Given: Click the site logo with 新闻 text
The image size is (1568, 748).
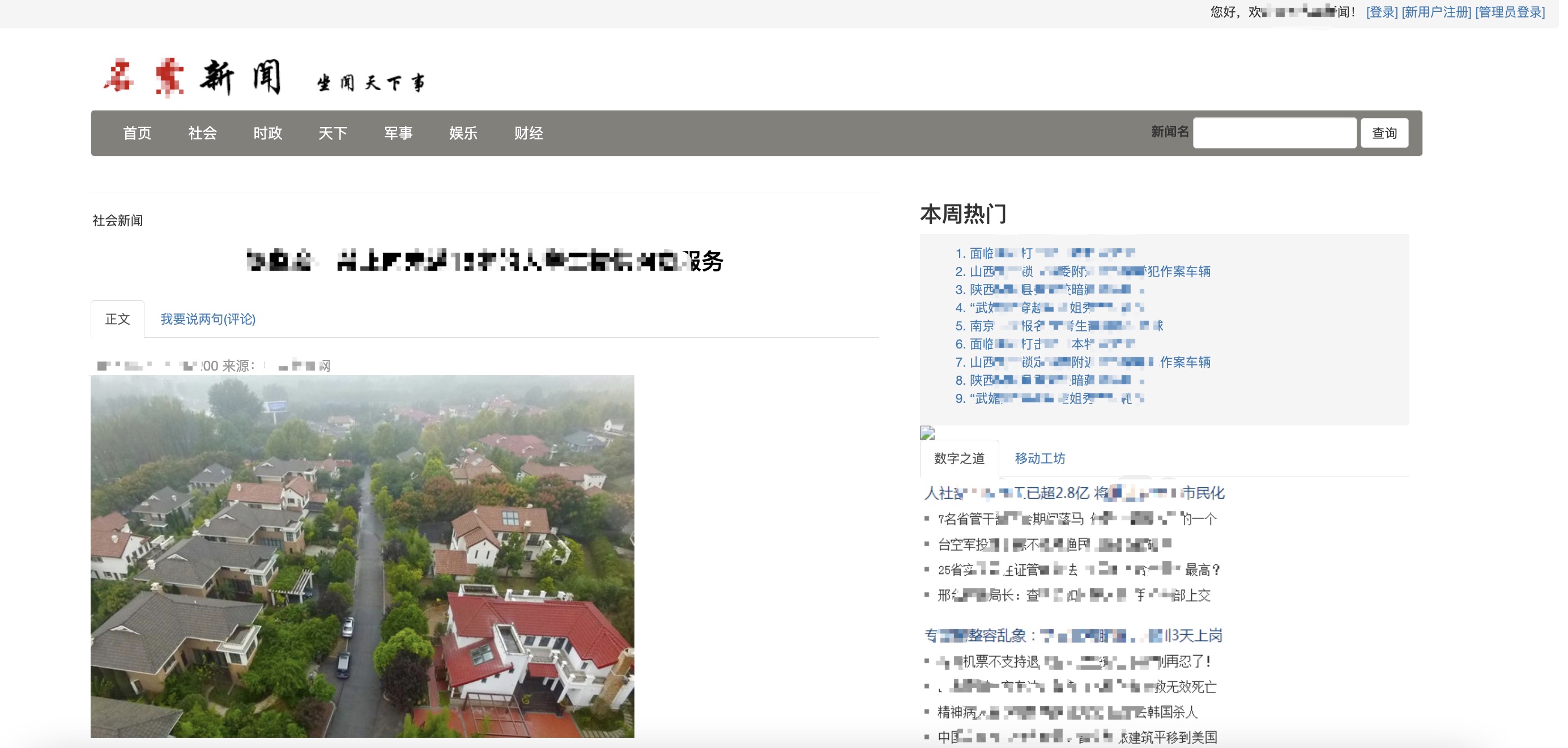Looking at the screenshot, I should (193, 78).
